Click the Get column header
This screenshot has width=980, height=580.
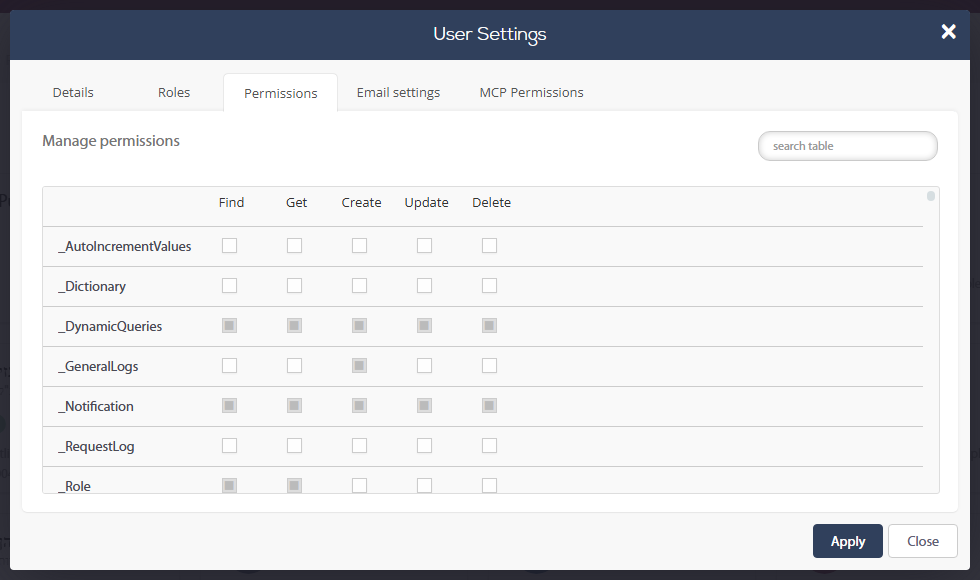(296, 202)
